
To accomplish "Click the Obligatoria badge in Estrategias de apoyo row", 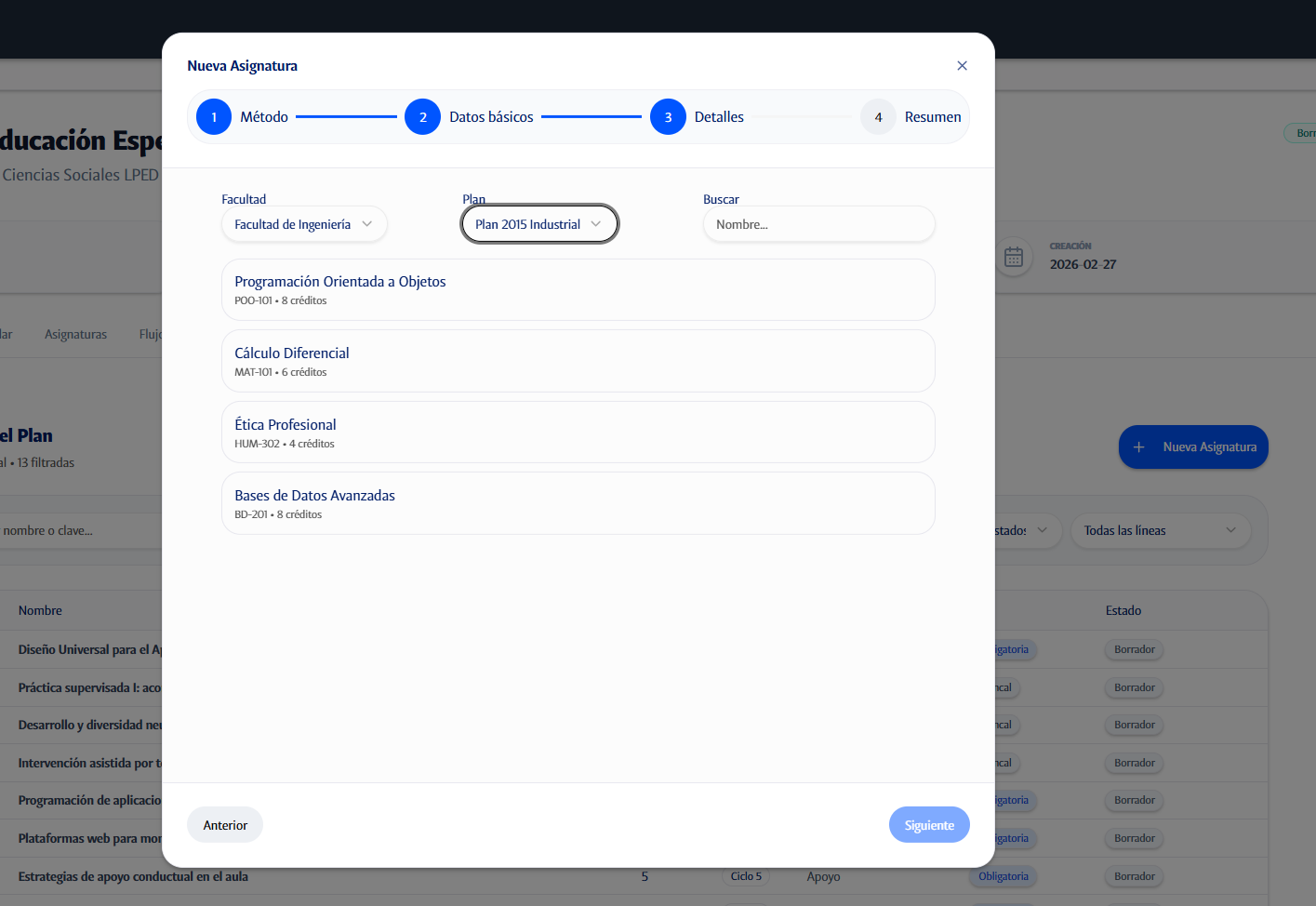I will 1004,876.
